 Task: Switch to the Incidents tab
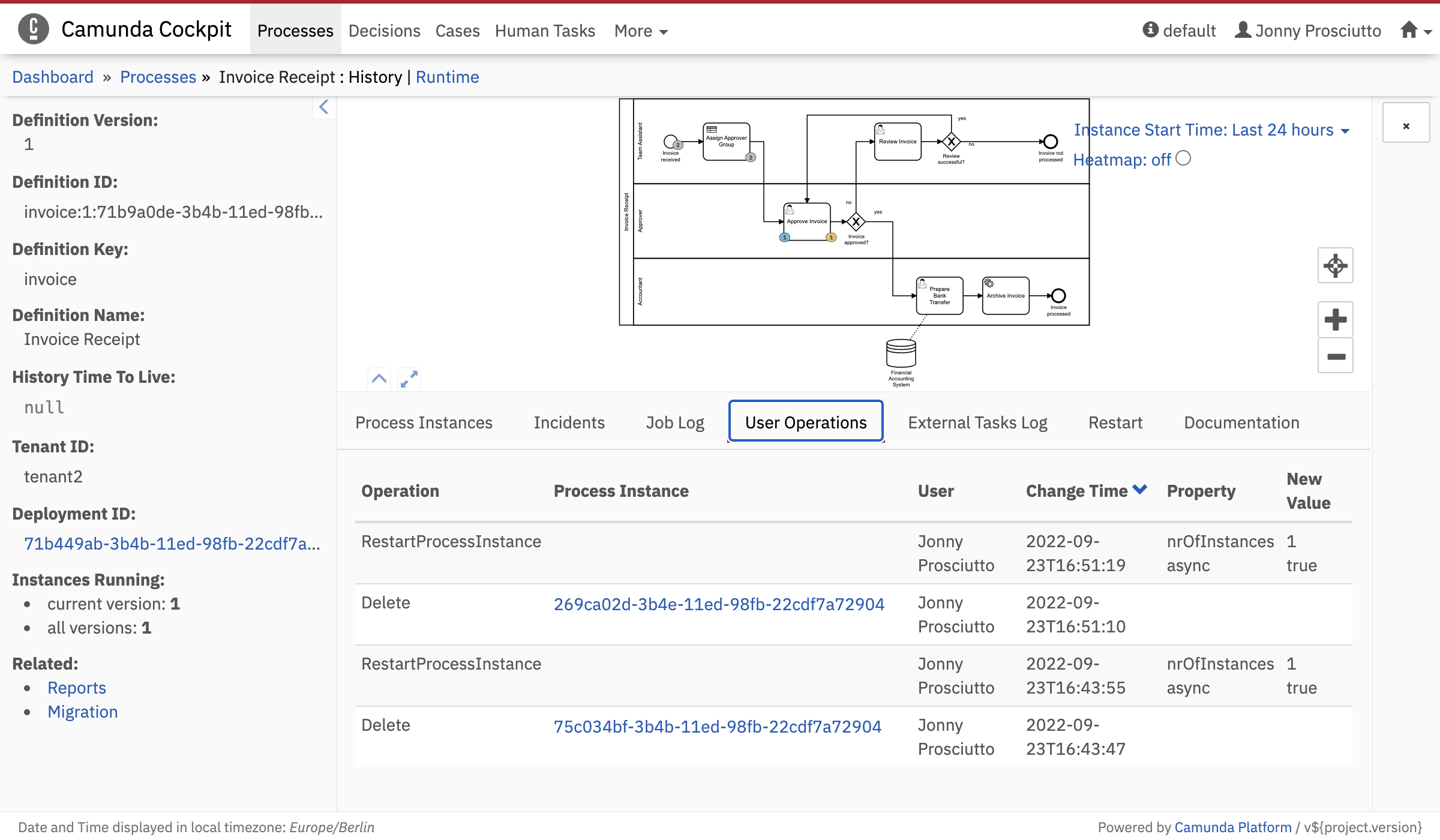click(569, 422)
